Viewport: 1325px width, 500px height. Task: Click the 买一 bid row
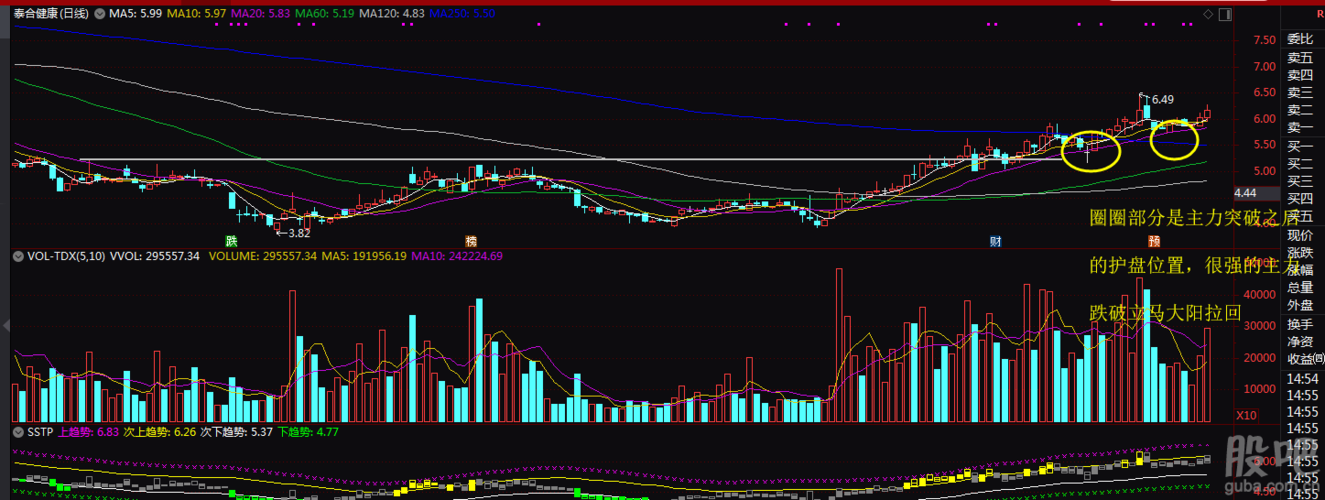point(1299,146)
